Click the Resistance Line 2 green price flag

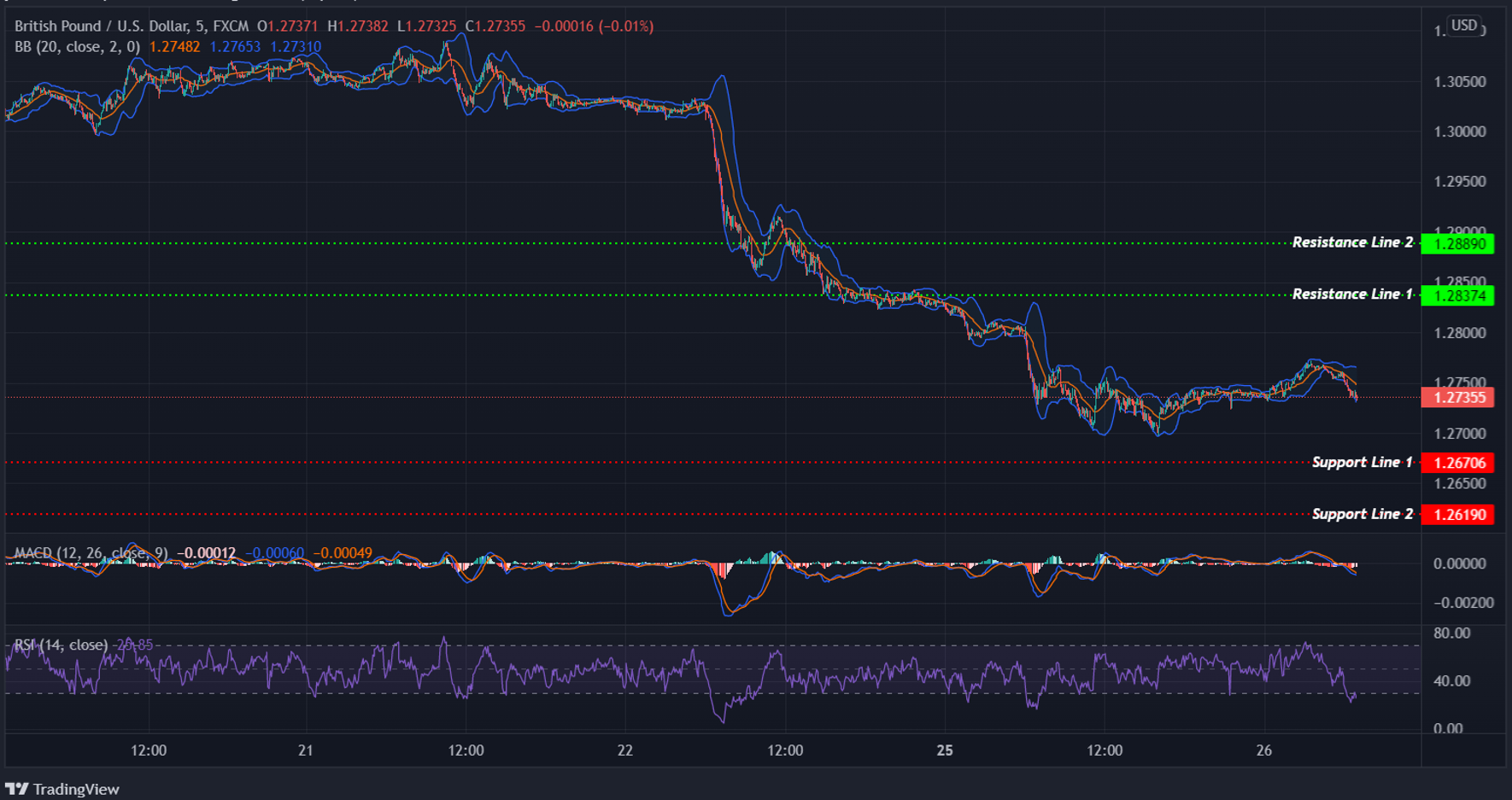[x=1457, y=243]
